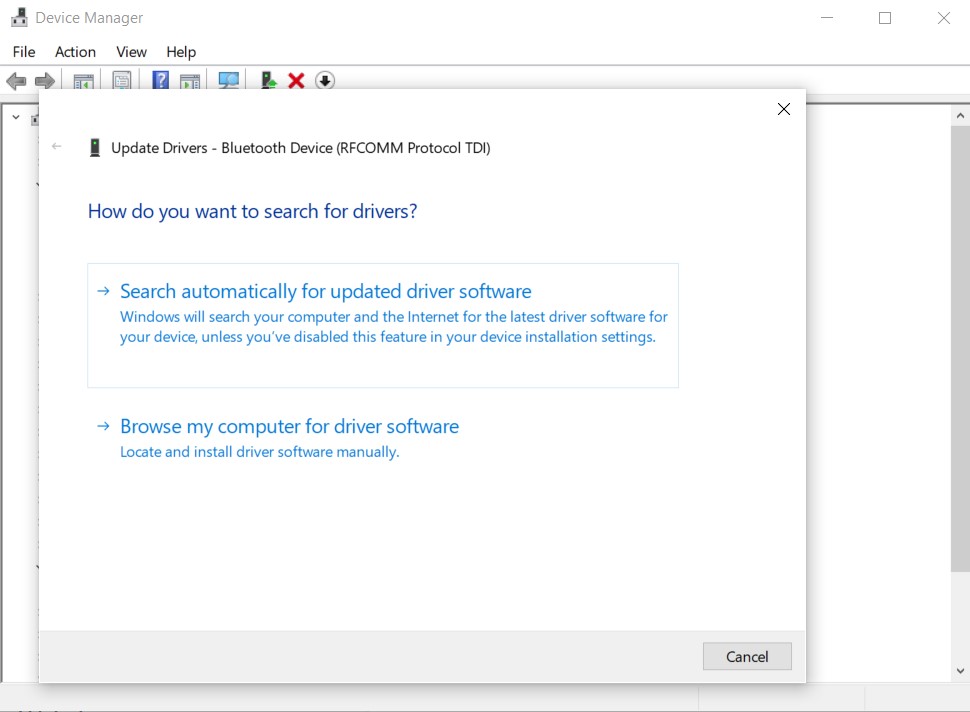Click the Update device driver toolbar icon
The image size is (970, 712).
pyautogui.click(x=268, y=80)
